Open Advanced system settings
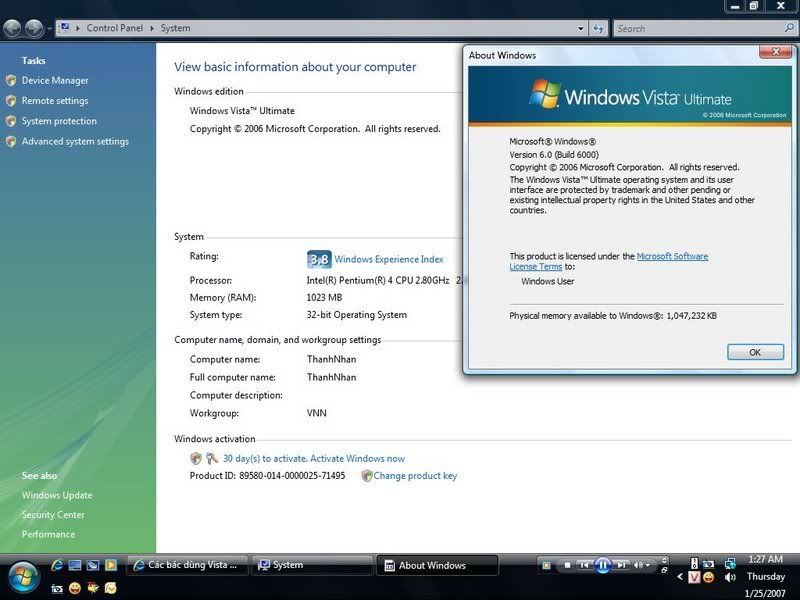 [75, 142]
